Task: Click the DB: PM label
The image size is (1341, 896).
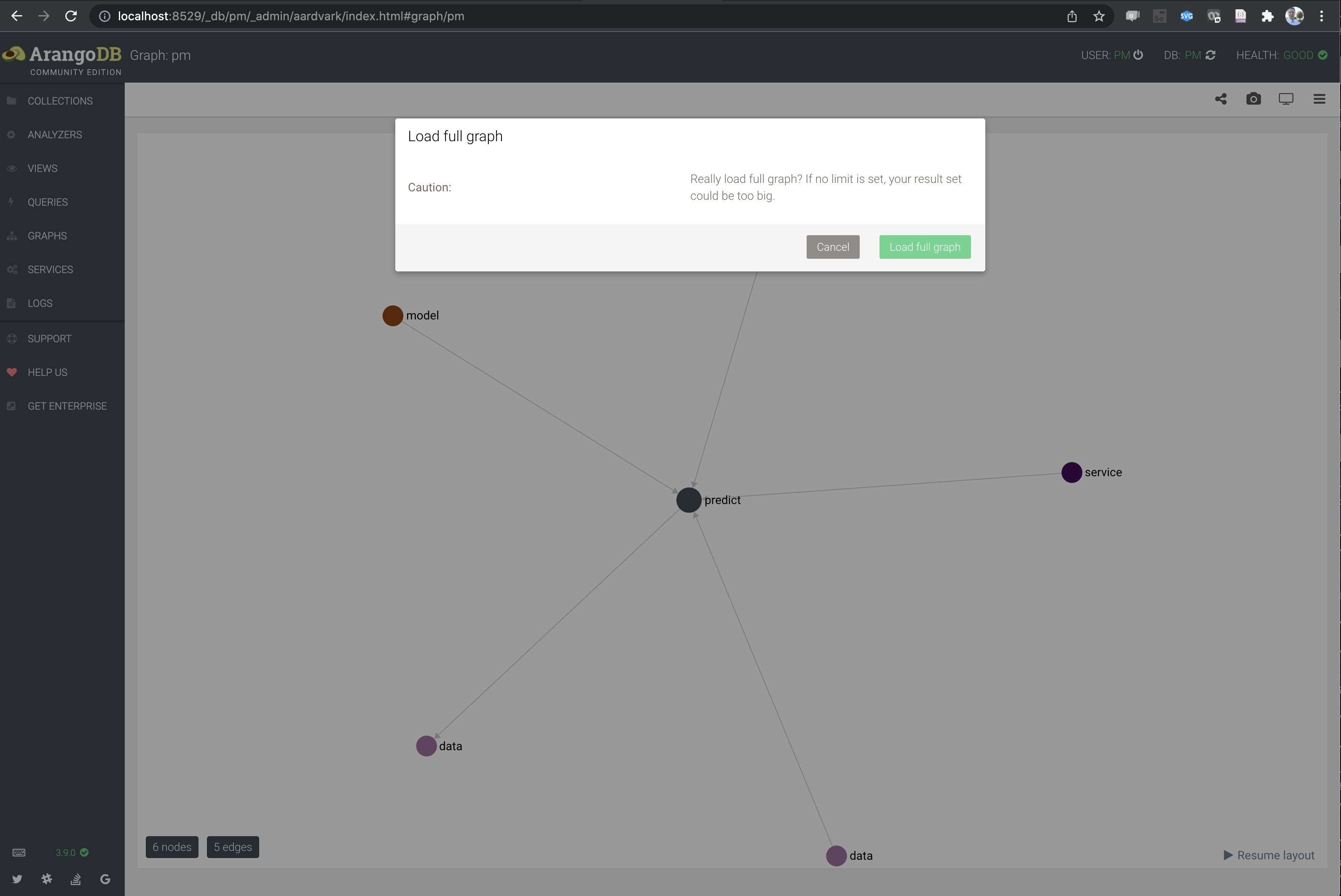Action: click(1182, 55)
